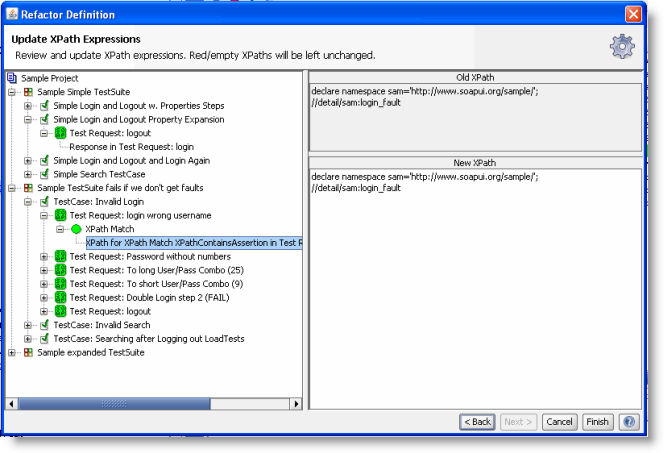This screenshot has height=453, width=664.
Task: Click the To long User/Pass Combo icon
Action: pyautogui.click(x=61, y=270)
